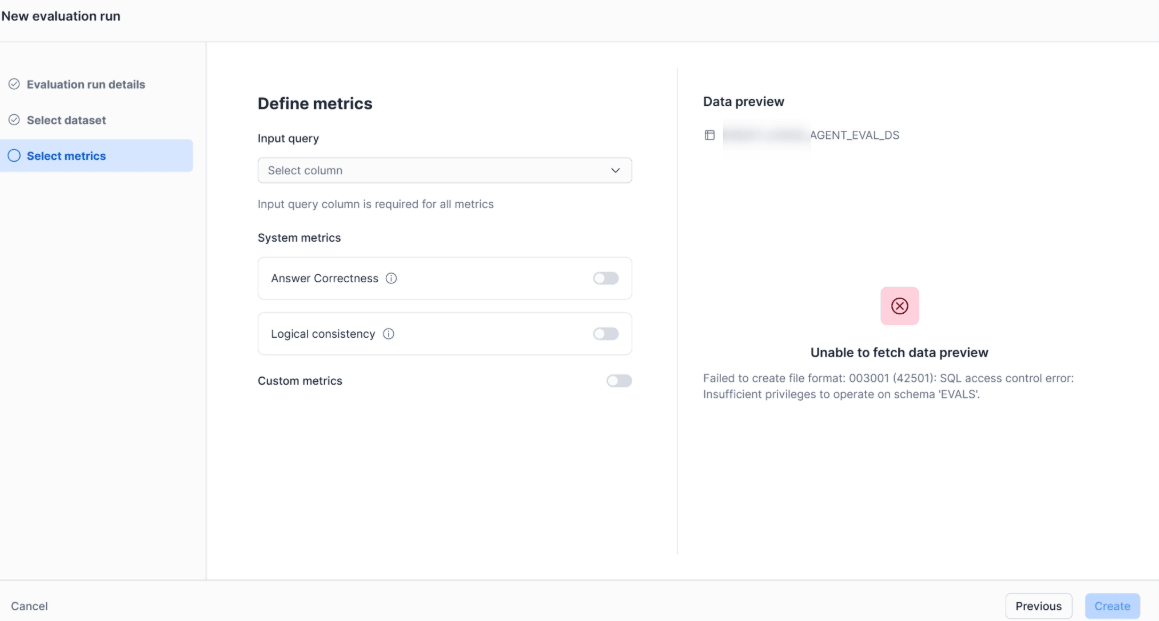Click the Logical consistency info icon
The height and width of the screenshot is (621, 1159).
point(389,334)
